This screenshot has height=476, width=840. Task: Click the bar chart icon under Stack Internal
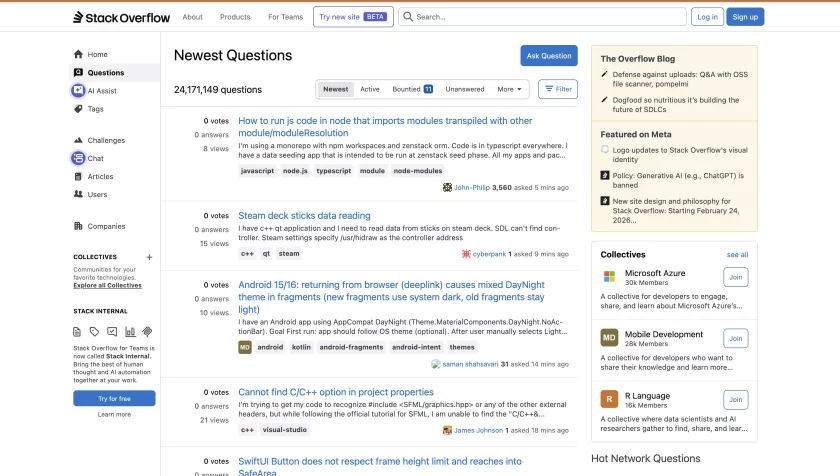point(130,332)
